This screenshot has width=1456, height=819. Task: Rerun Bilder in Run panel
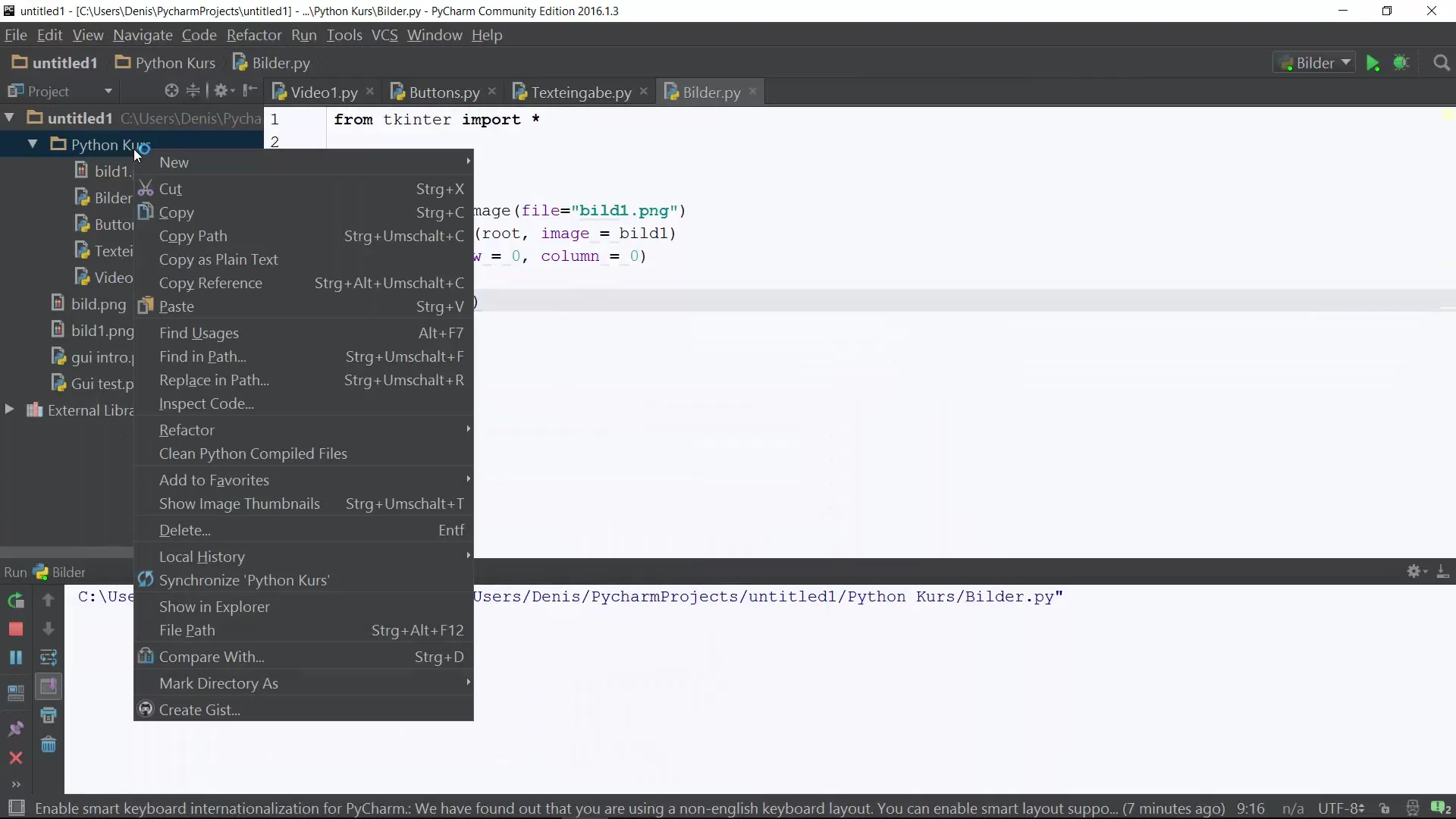(x=16, y=601)
